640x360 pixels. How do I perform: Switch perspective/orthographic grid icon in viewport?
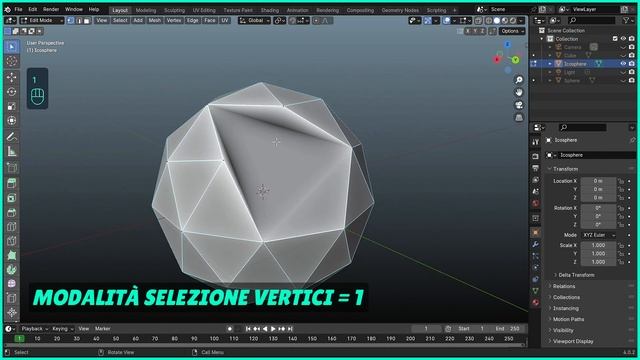coord(519,118)
